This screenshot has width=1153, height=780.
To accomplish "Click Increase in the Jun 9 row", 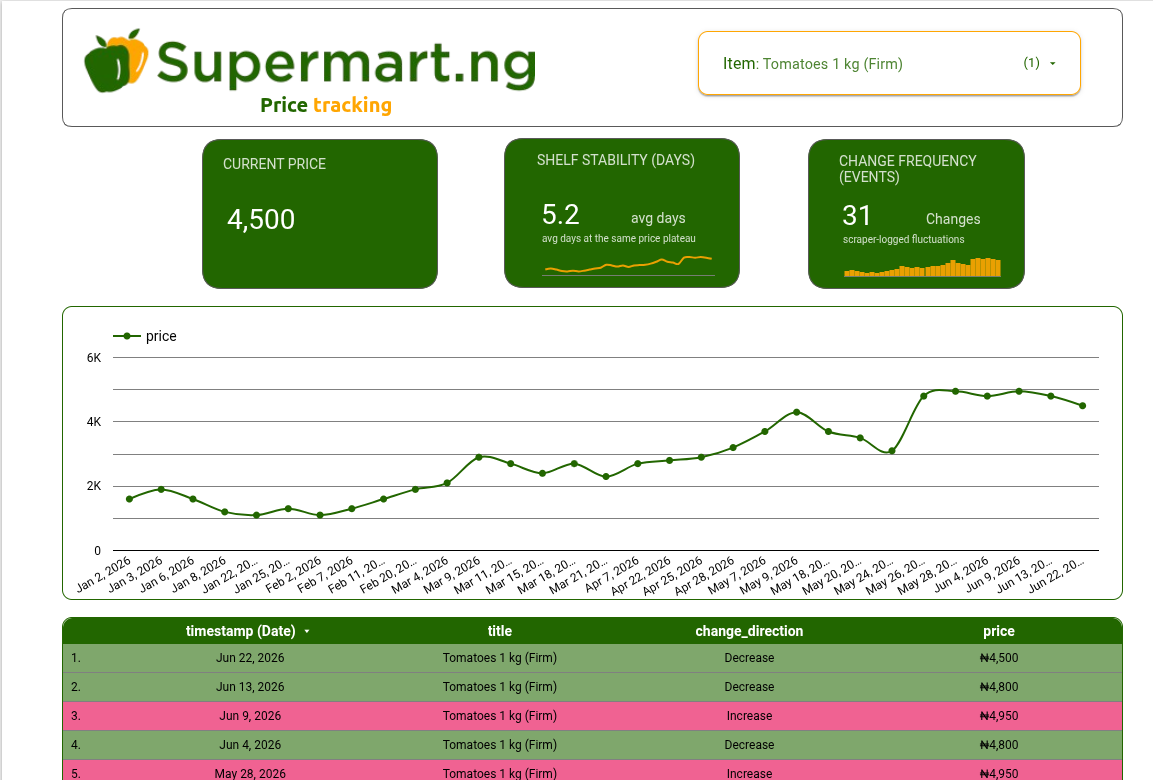I will (x=749, y=715).
